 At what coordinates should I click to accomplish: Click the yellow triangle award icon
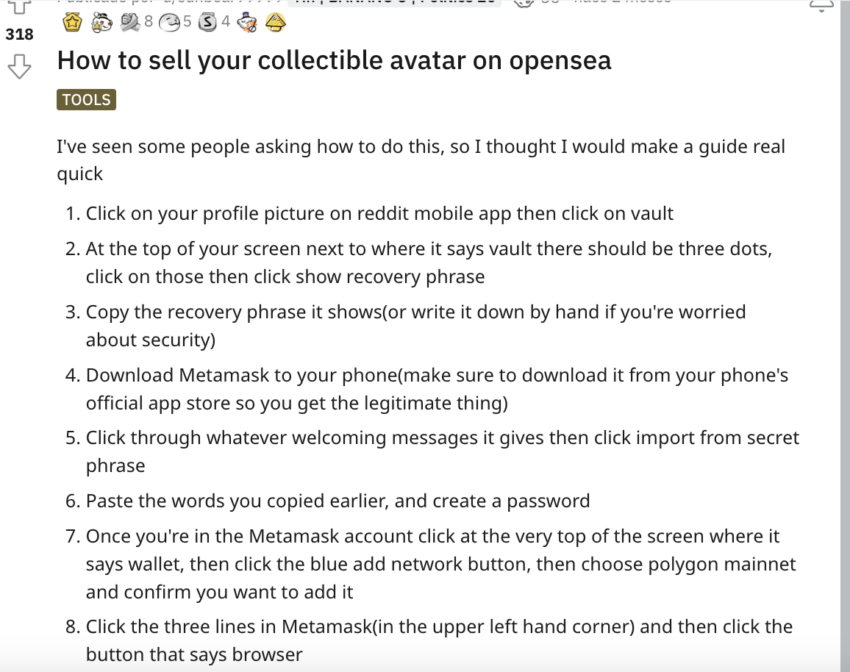[x=276, y=21]
